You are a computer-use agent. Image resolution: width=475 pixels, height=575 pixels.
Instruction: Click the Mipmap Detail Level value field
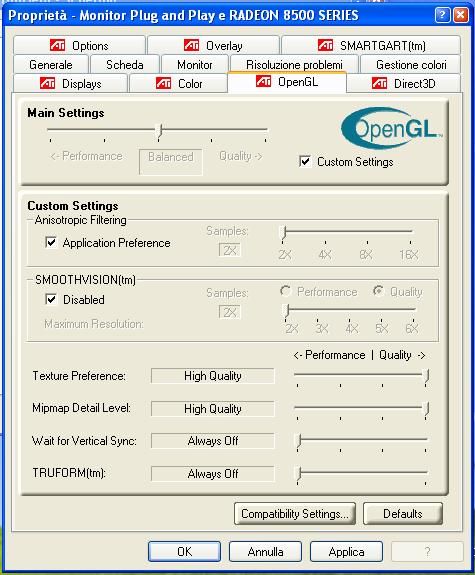pos(212,409)
